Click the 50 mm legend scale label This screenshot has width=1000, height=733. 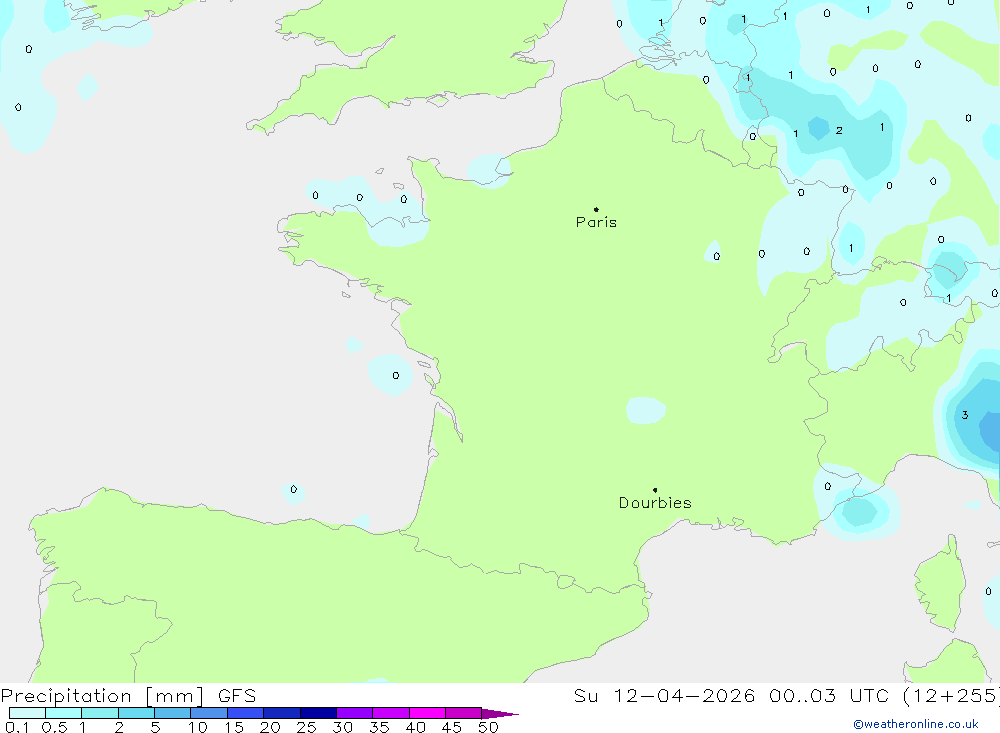click(488, 727)
